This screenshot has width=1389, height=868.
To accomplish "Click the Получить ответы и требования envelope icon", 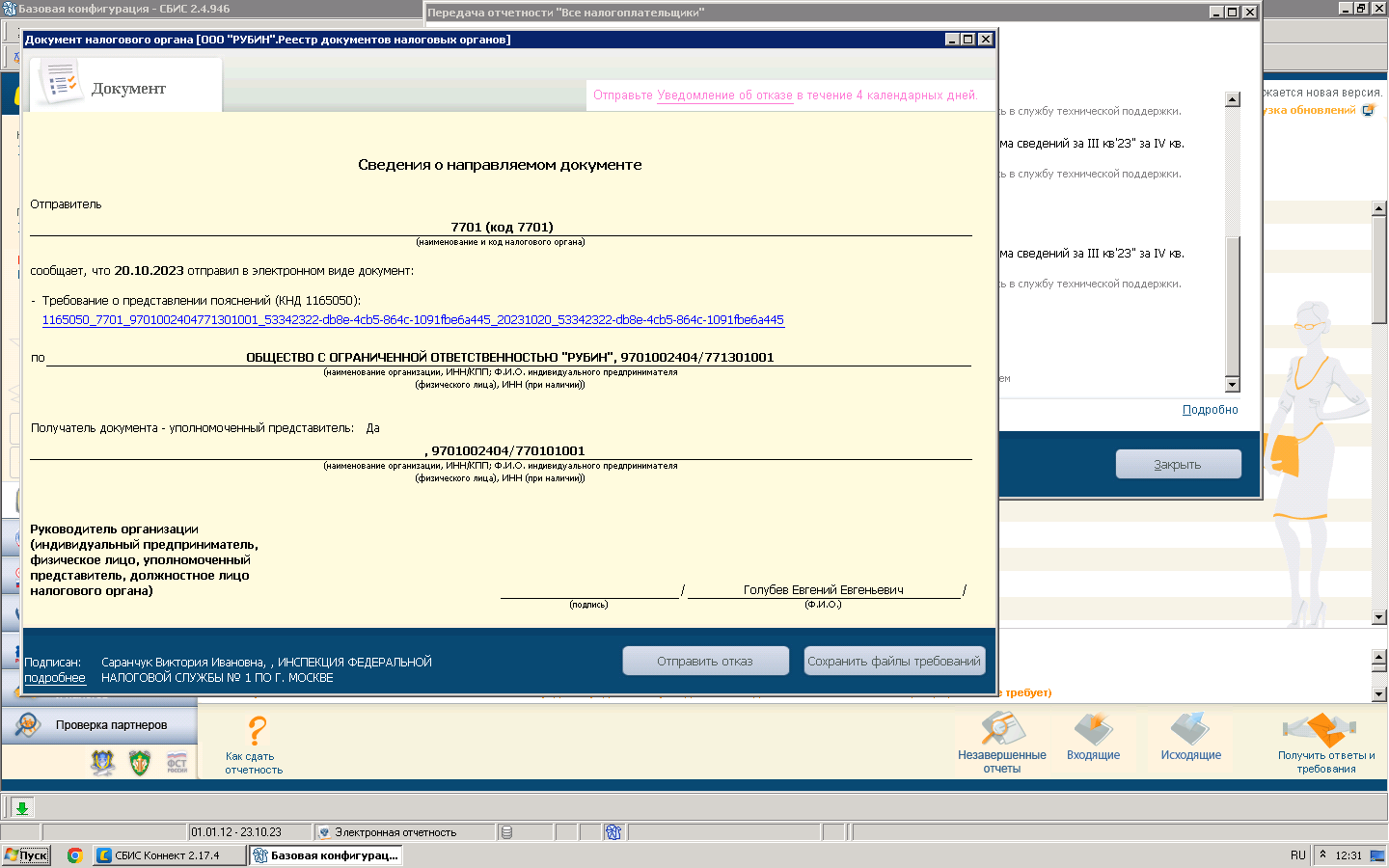I will (1319, 730).
